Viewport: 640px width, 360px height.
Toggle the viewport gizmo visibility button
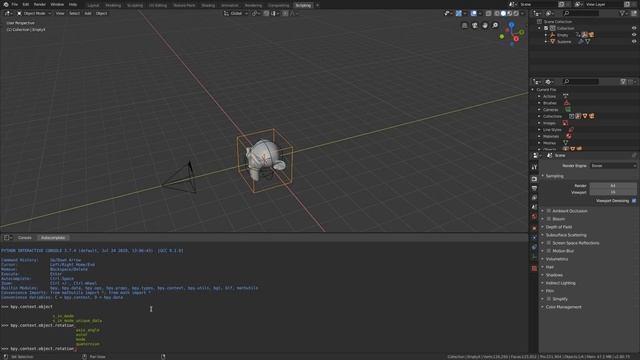[459, 13]
